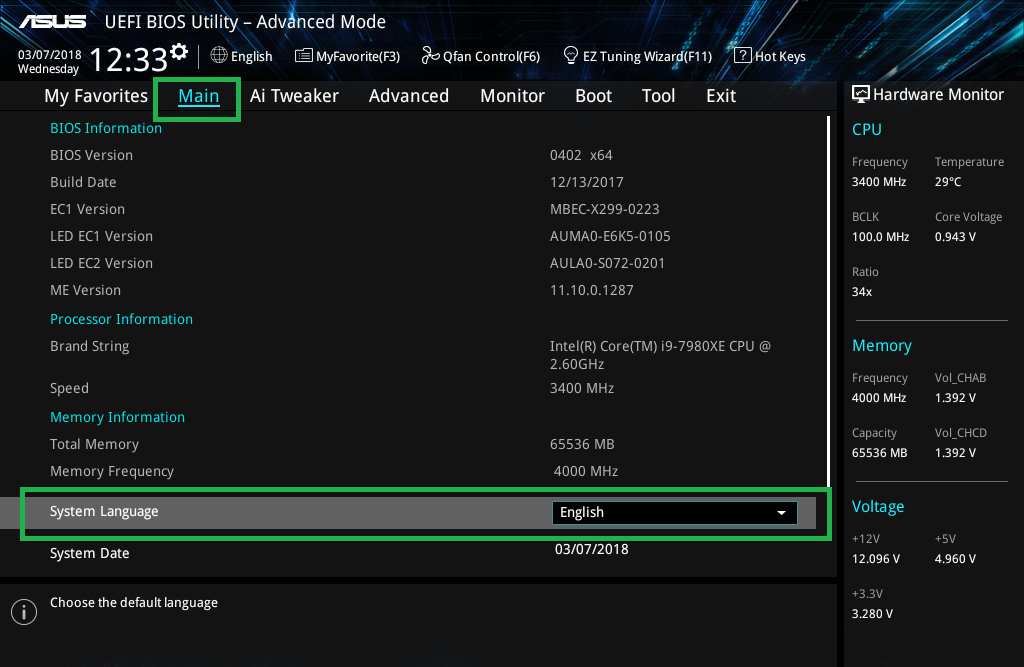
Task: Click English language button in header
Action: click(x=242, y=56)
